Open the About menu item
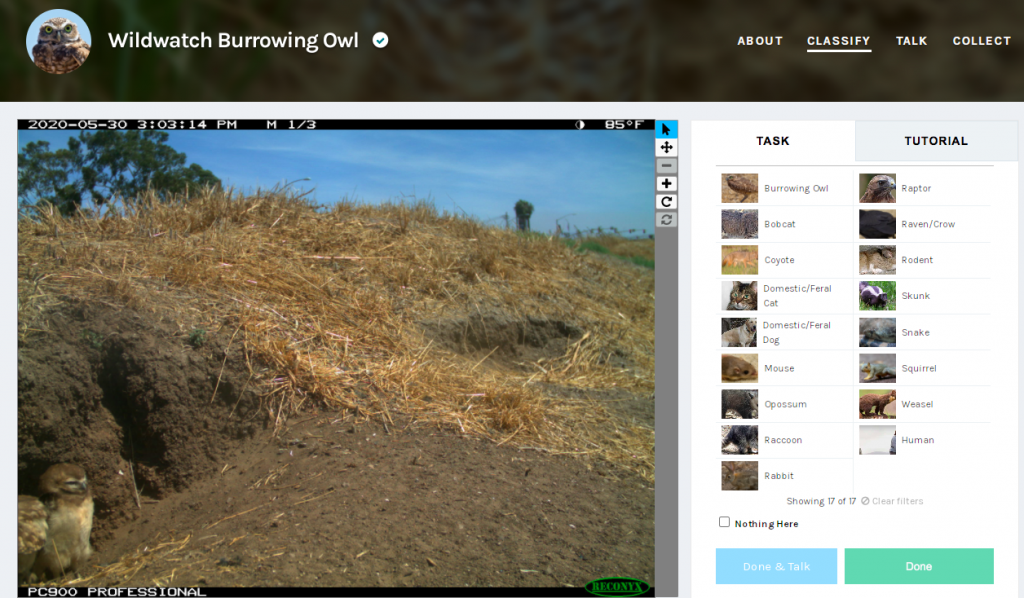The height and width of the screenshot is (598, 1024). [x=759, y=41]
